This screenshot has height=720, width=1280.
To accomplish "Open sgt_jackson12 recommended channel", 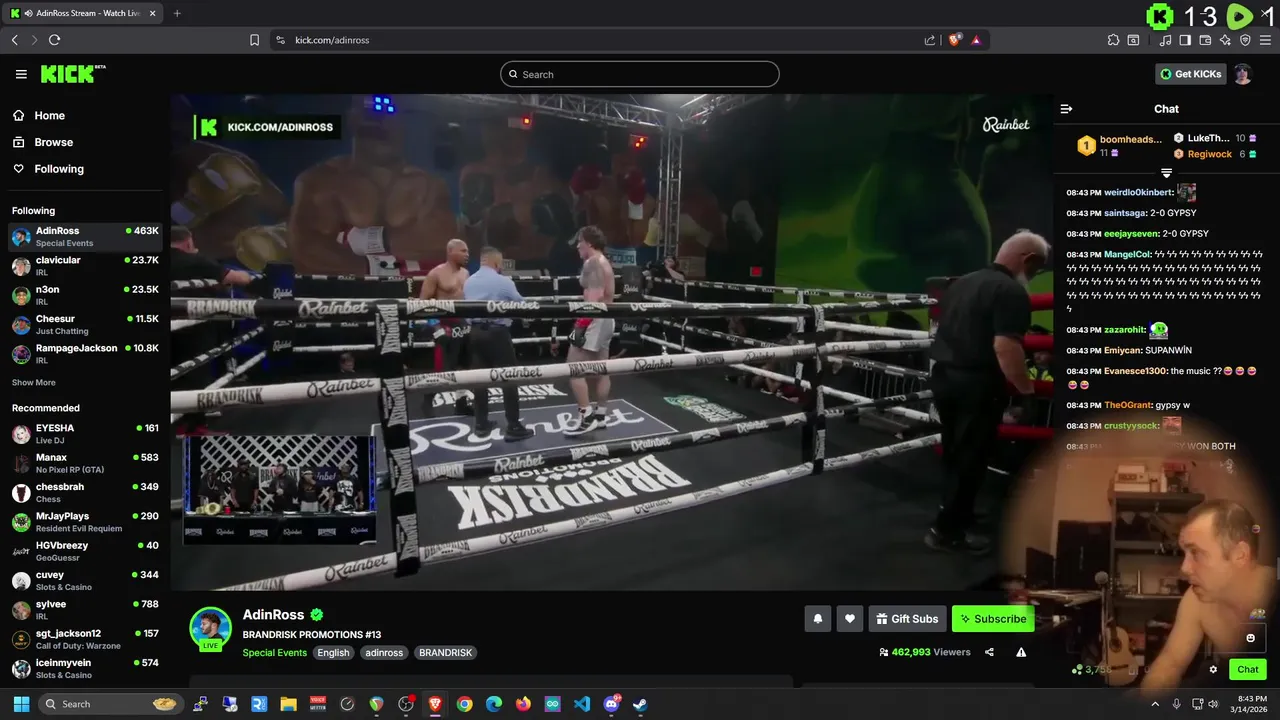I will coord(85,639).
